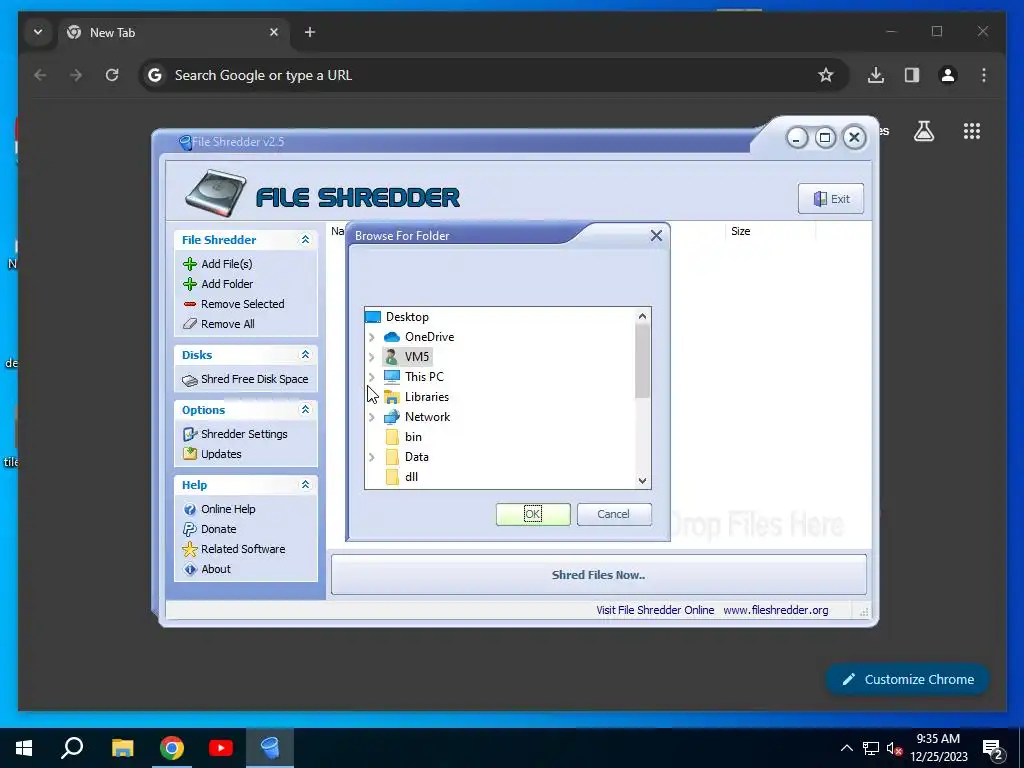Open notification center in taskbar
Screen dimensions: 1024x768
[992, 748]
